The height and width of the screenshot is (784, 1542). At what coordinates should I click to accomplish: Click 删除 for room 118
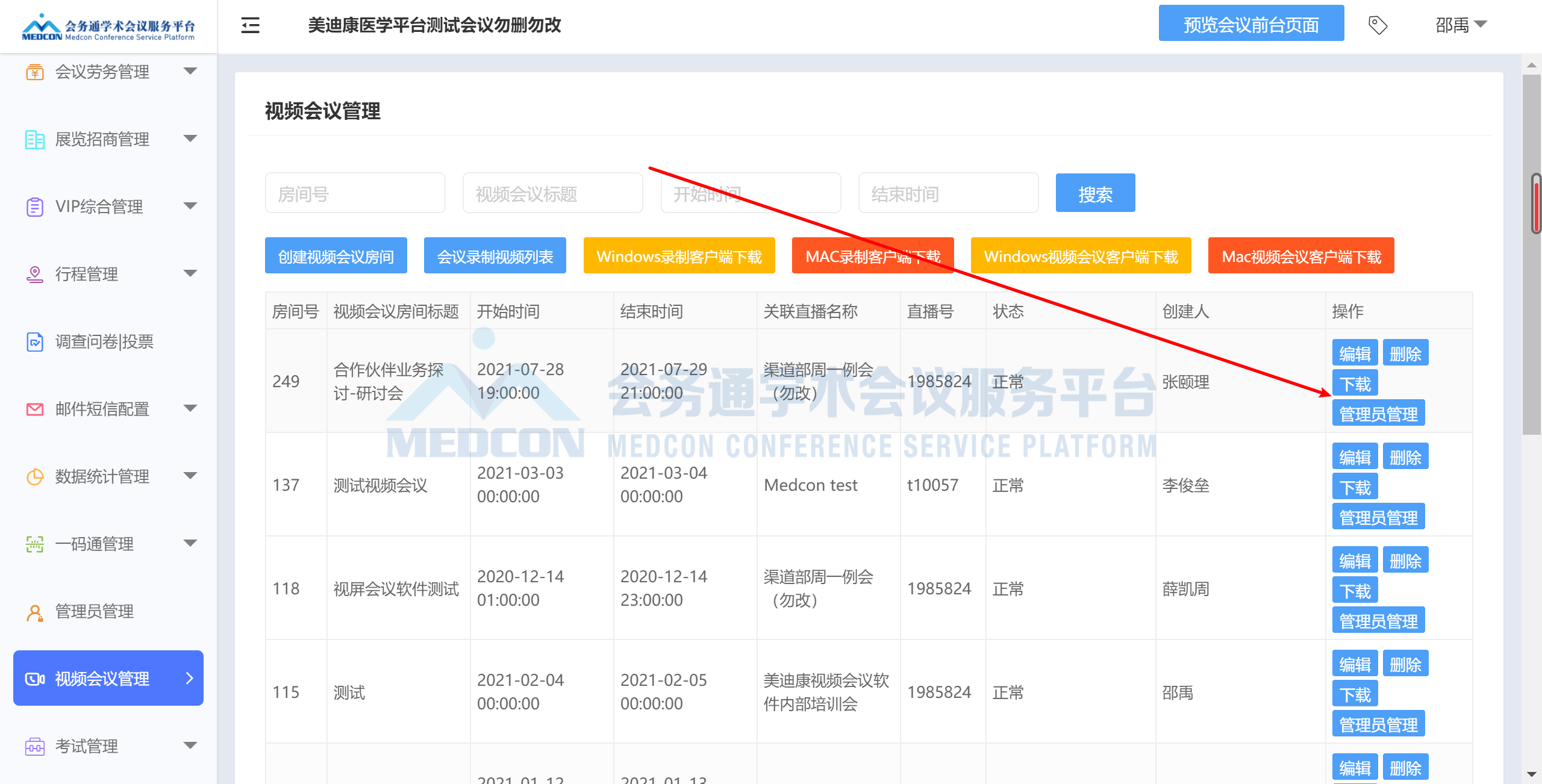point(1405,561)
